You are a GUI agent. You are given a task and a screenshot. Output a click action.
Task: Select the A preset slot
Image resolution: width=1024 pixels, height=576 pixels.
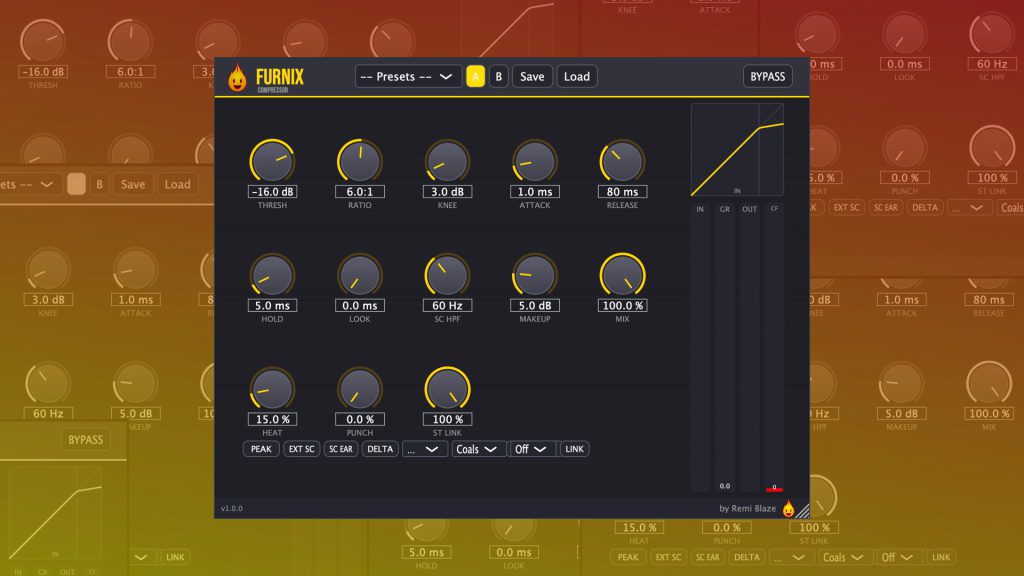click(x=475, y=76)
